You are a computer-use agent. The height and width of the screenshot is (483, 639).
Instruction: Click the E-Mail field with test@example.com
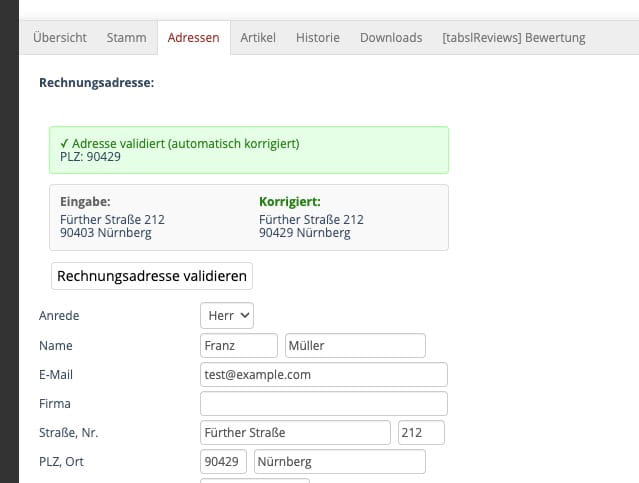pyautogui.click(x=324, y=375)
